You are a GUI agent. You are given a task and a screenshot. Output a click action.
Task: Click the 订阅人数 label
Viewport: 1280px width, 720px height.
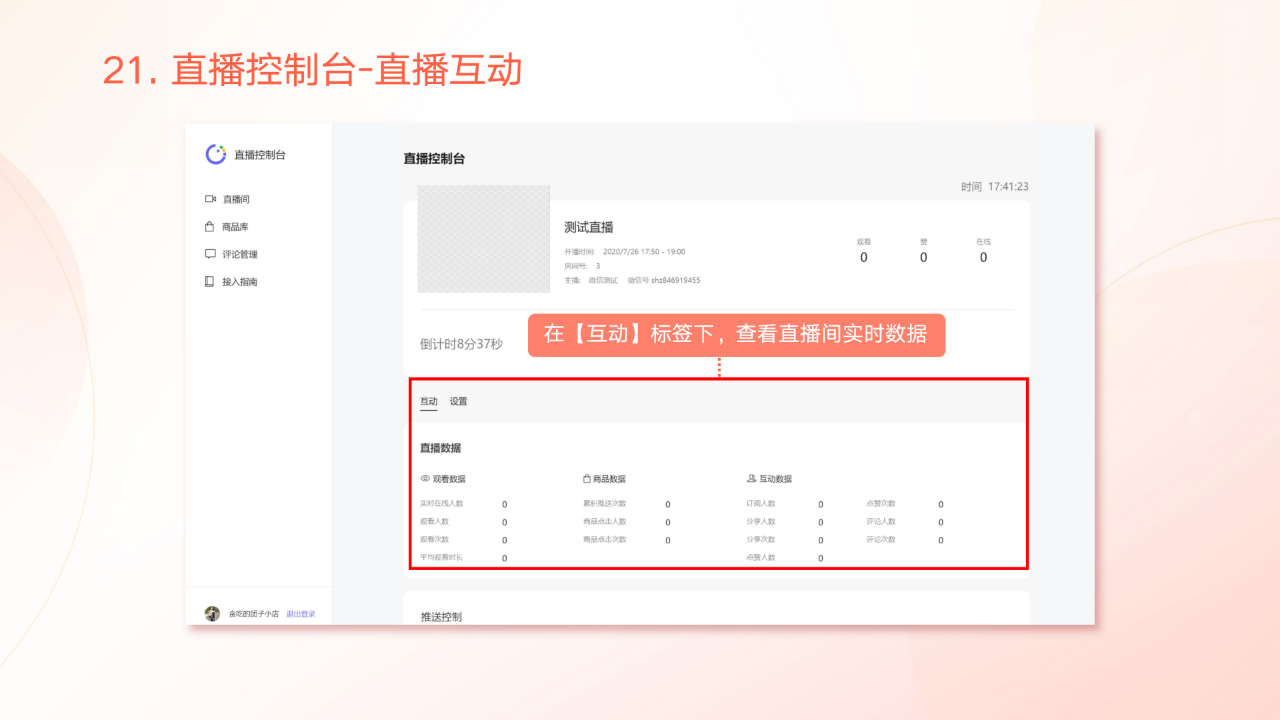click(x=761, y=504)
